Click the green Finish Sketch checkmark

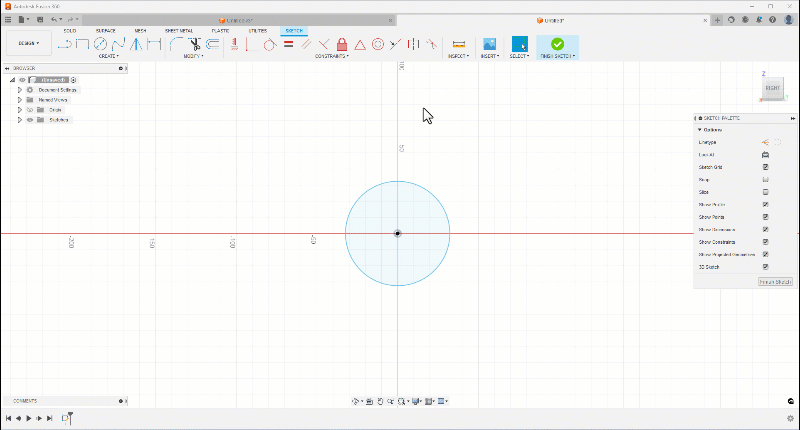point(557,44)
